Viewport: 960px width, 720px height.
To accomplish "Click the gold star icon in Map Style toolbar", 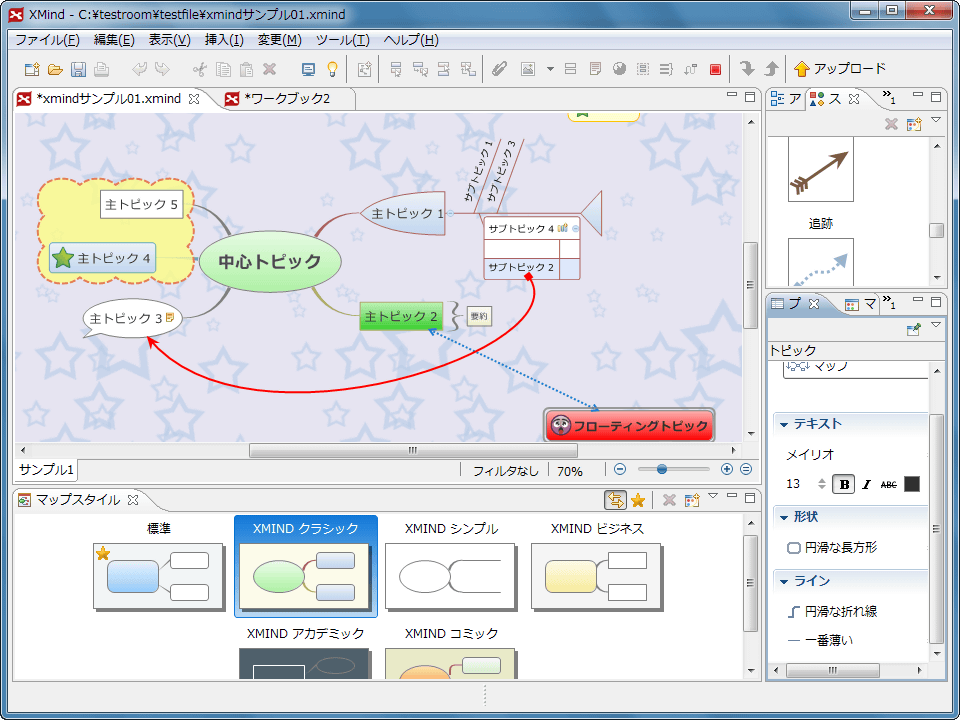I will (x=638, y=500).
